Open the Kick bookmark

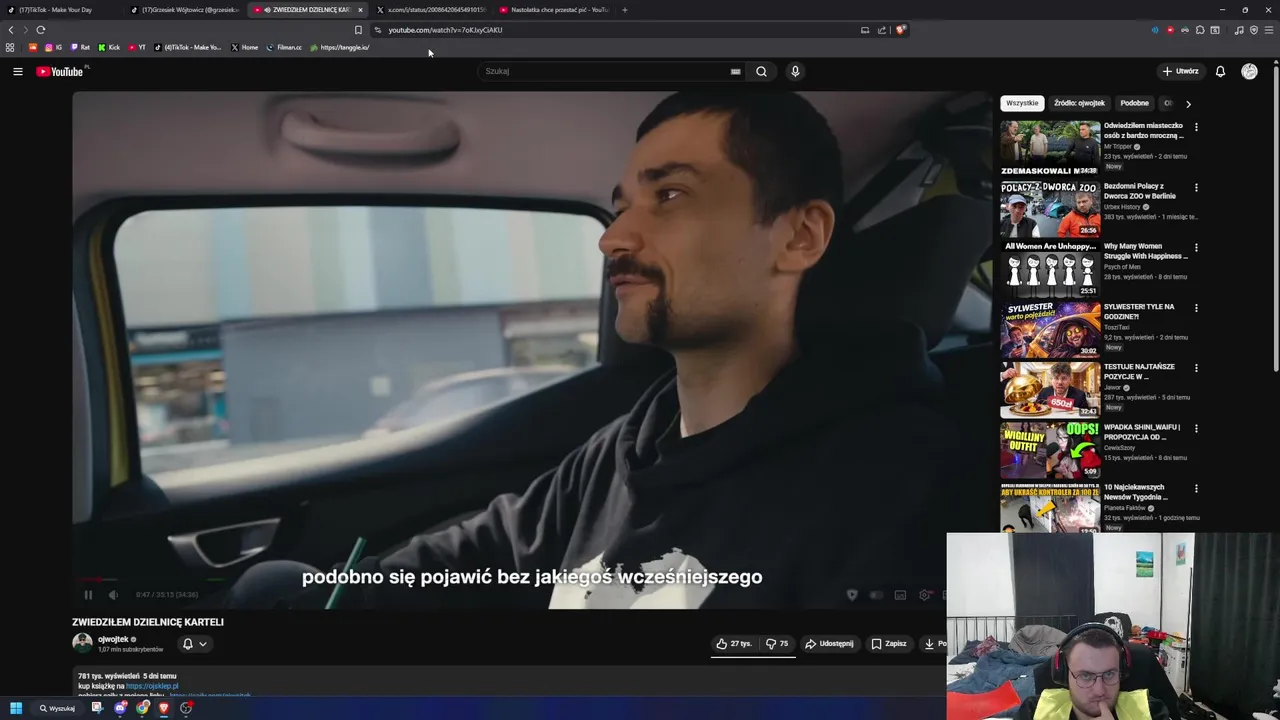tap(109, 47)
